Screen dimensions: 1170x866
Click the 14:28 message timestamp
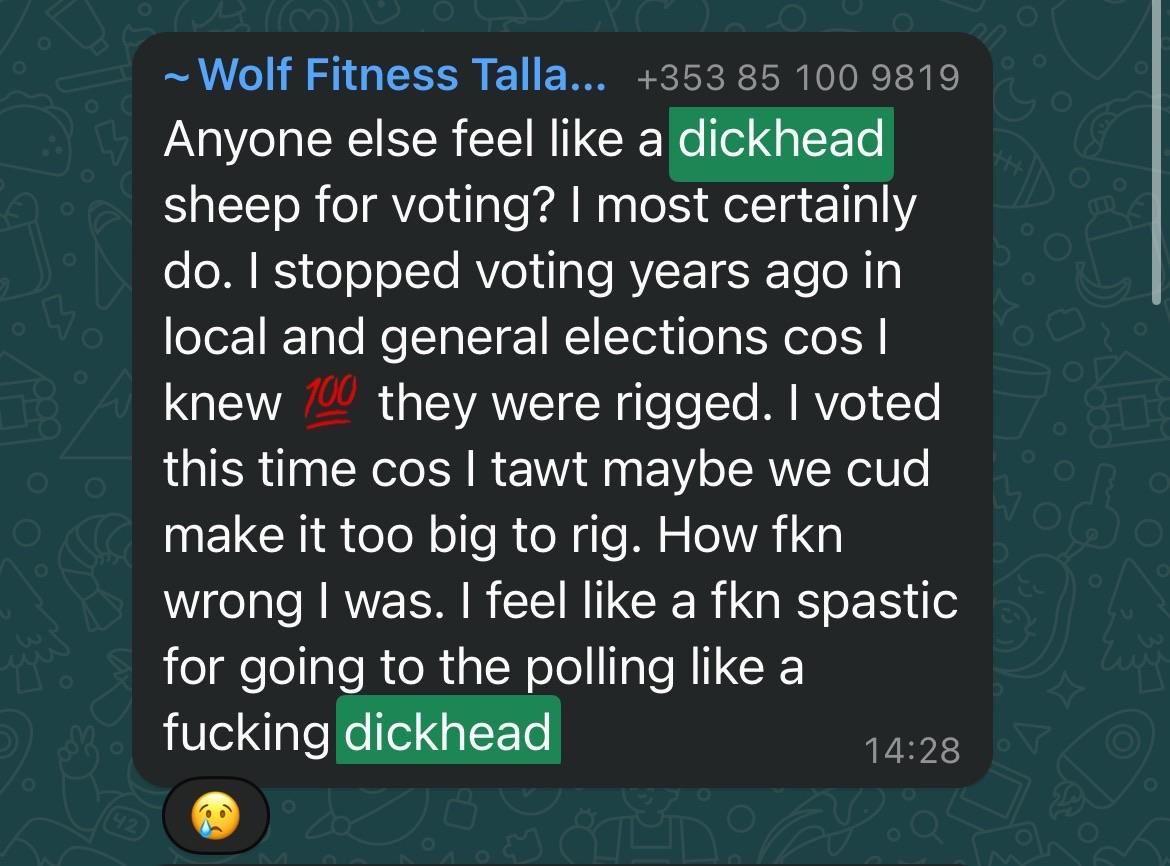pos(912,750)
